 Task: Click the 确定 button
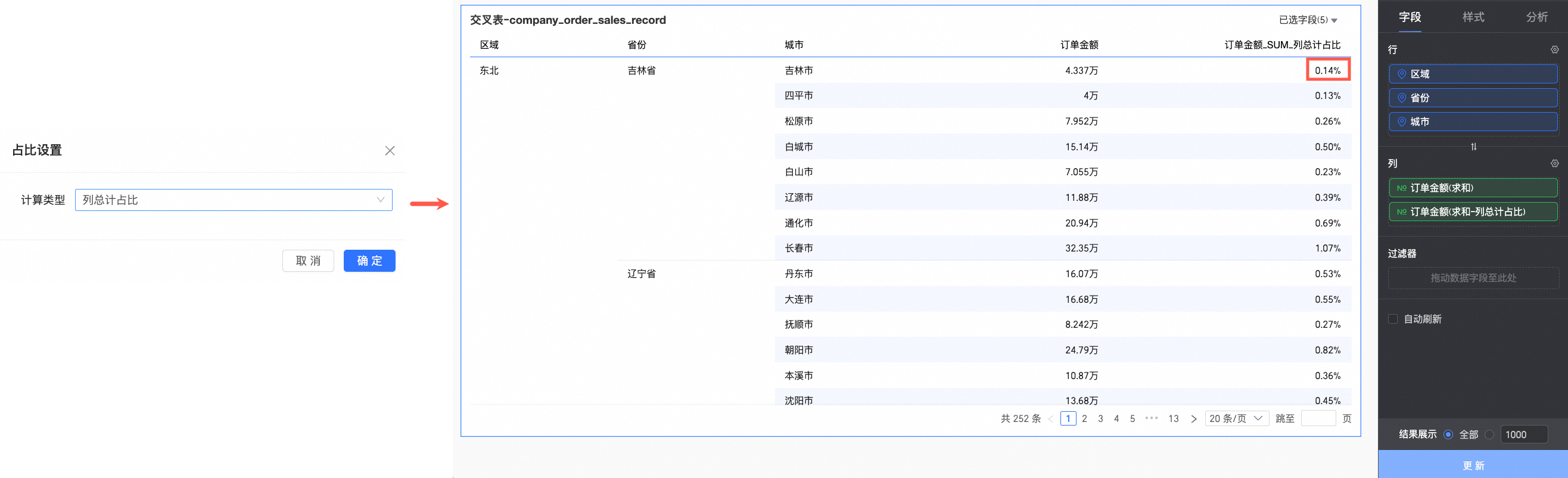point(369,260)
